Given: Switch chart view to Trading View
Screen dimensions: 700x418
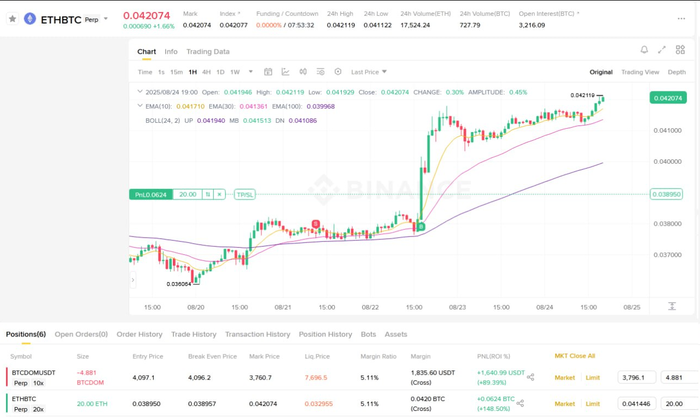Looking at the screenshot, I should tap(640, 72).
